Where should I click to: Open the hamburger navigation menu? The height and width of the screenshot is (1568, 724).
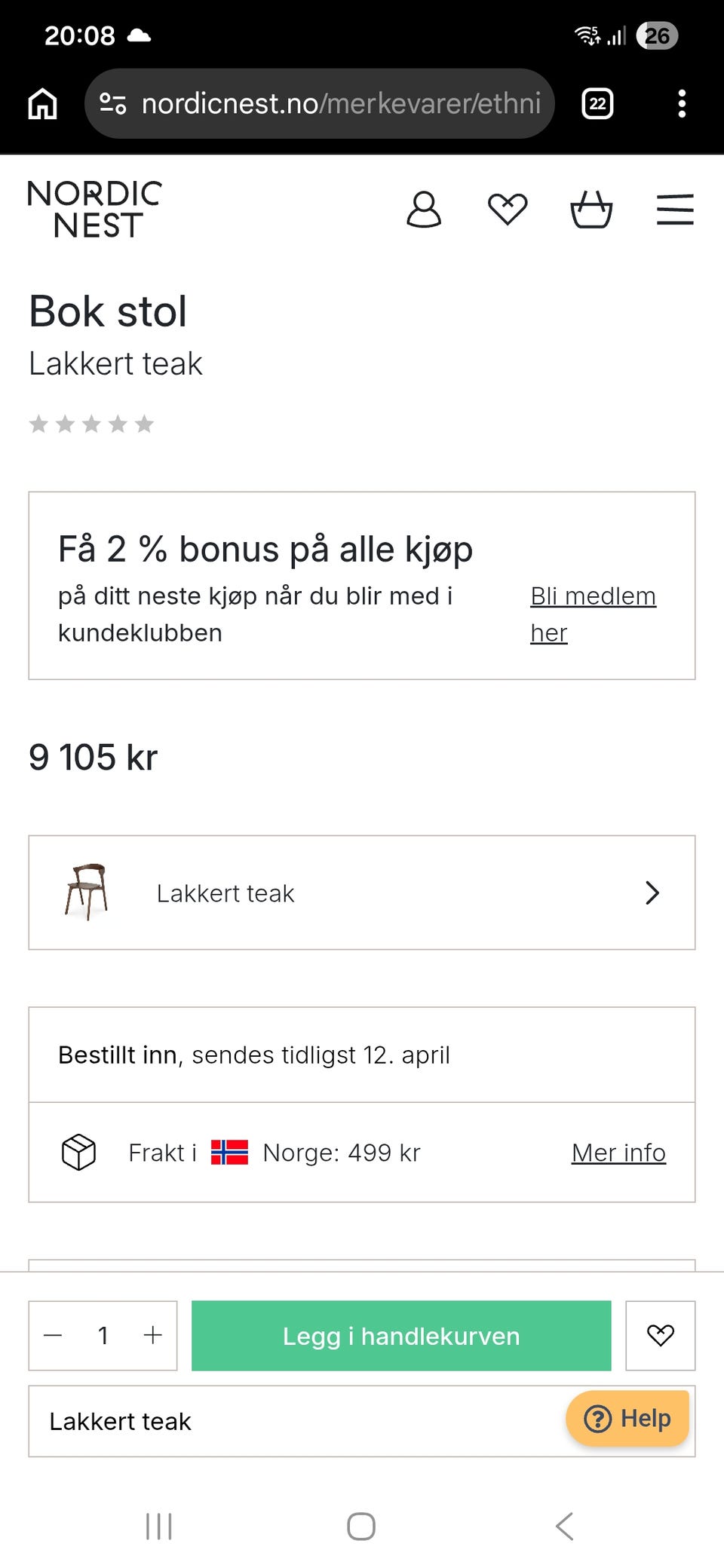(675, 210)
